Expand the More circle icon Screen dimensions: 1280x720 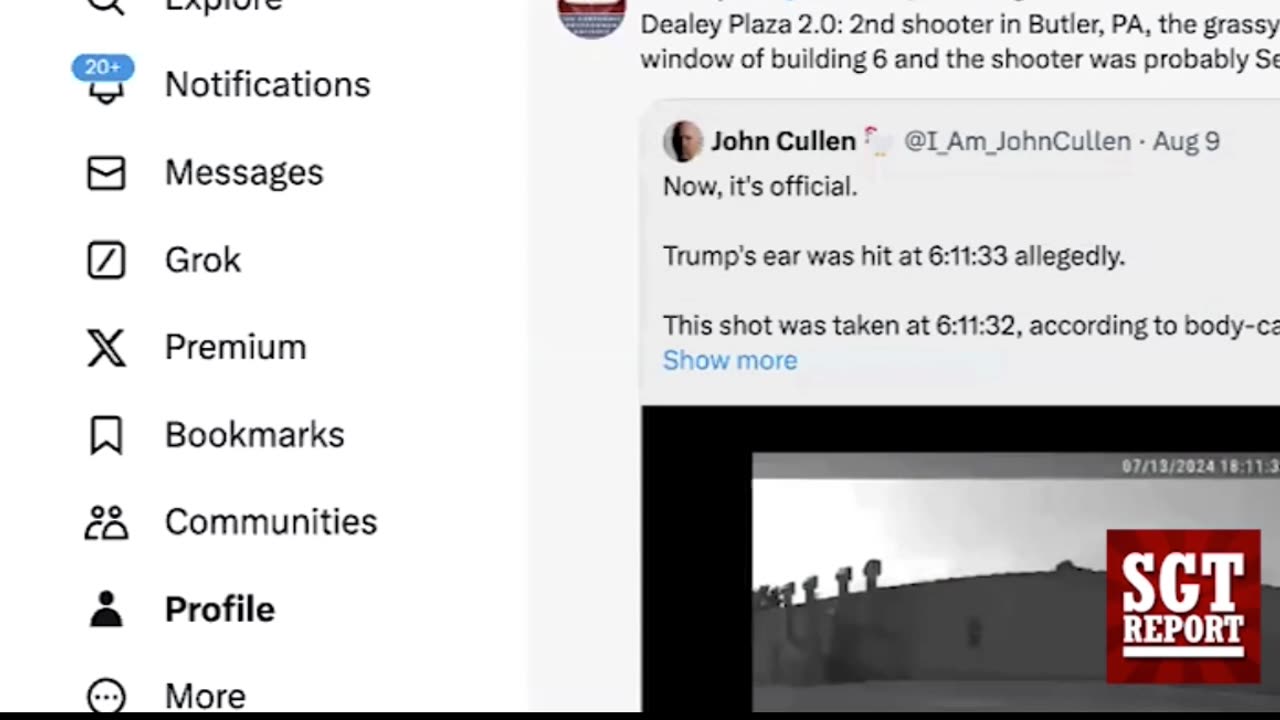pos(106,695)
